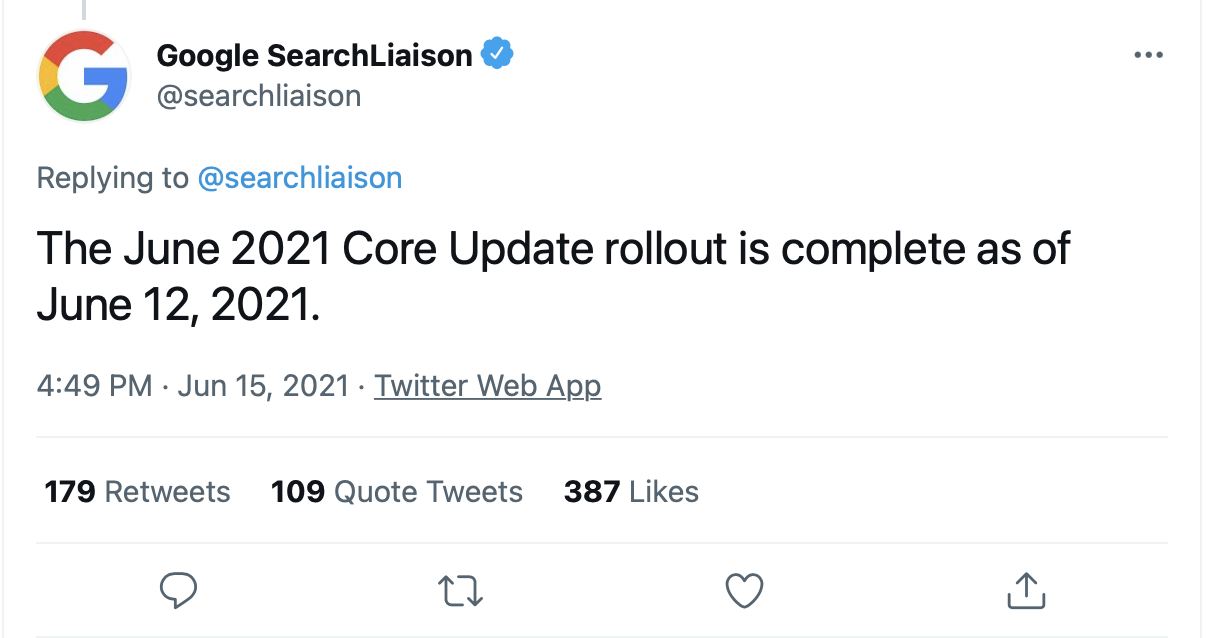View the 109 Quote Tweets list
The width and height of the screenshot is (1206, 638).
coord(397,491)
